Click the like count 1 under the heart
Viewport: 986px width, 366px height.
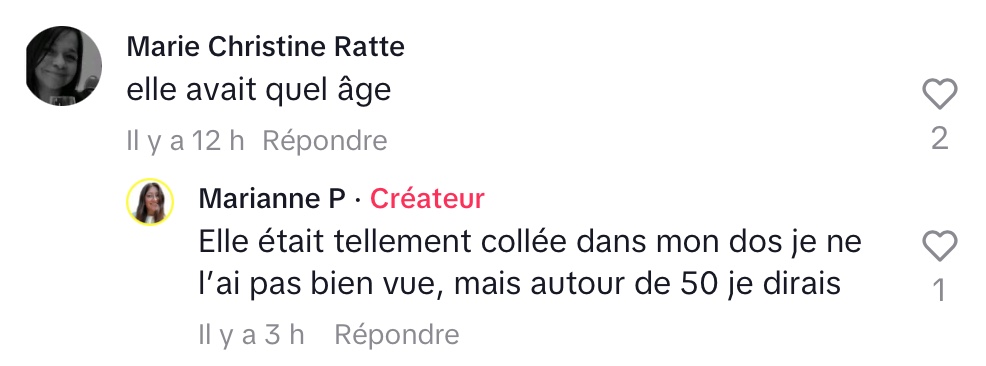(939, 291)
